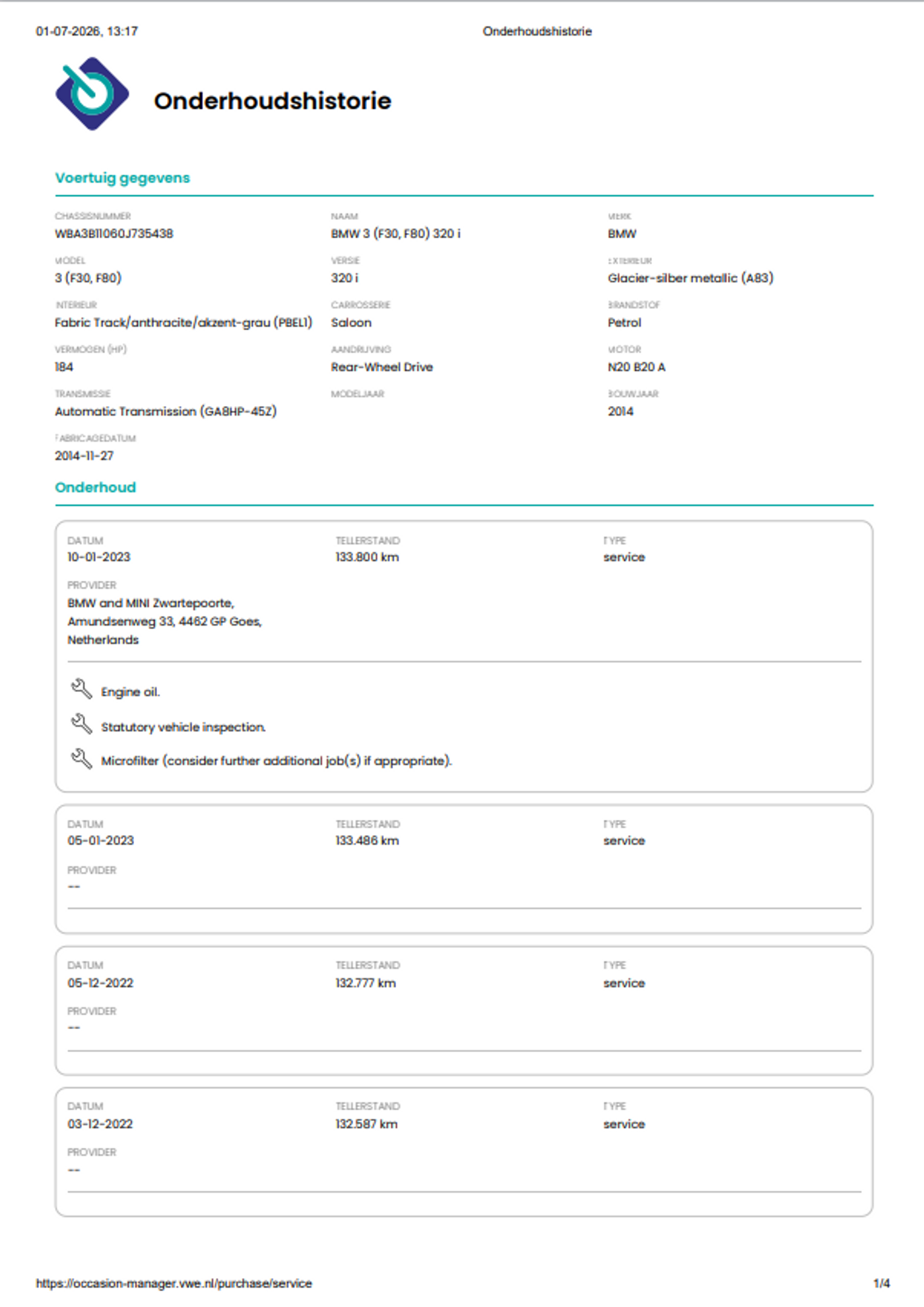
Task: Click the name value 'BMW 3 (F30, F80) 320 i'
Action: (396, 234)
